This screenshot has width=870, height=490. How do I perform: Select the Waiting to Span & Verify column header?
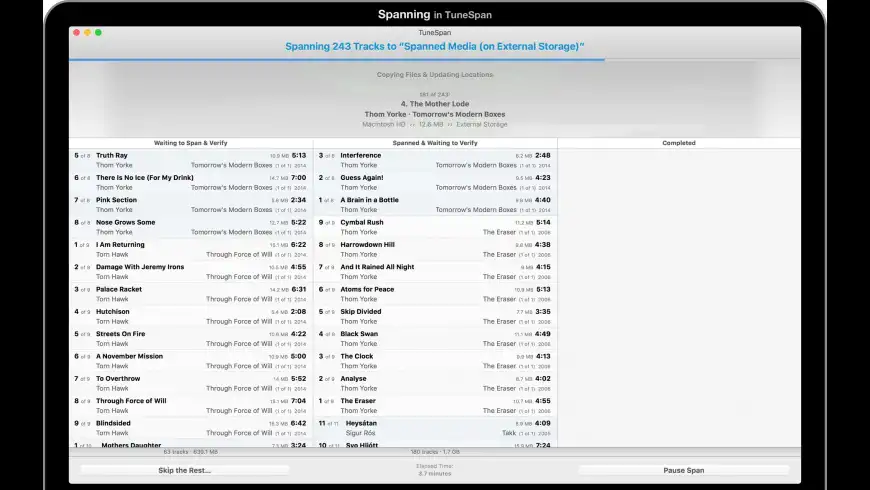[x=190, y=143]
